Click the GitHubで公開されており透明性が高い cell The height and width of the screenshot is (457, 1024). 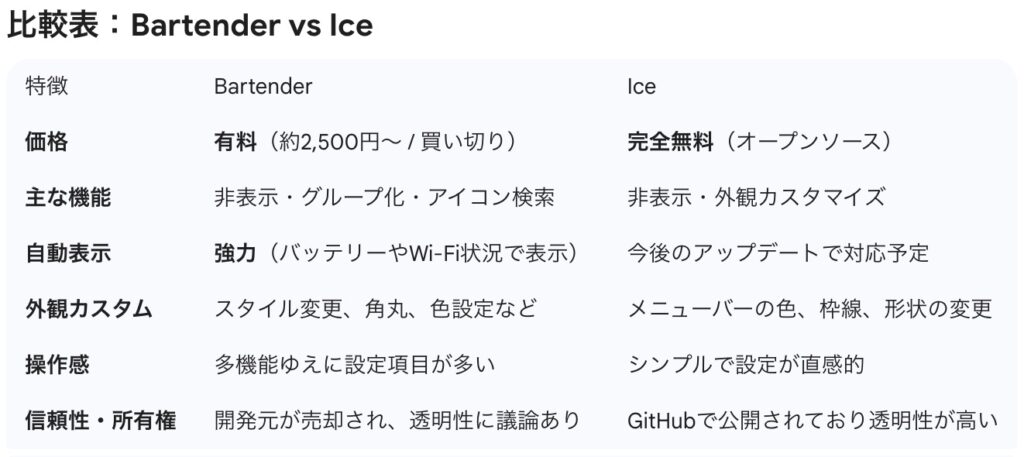pyautogui.click(x=812, y=420)
